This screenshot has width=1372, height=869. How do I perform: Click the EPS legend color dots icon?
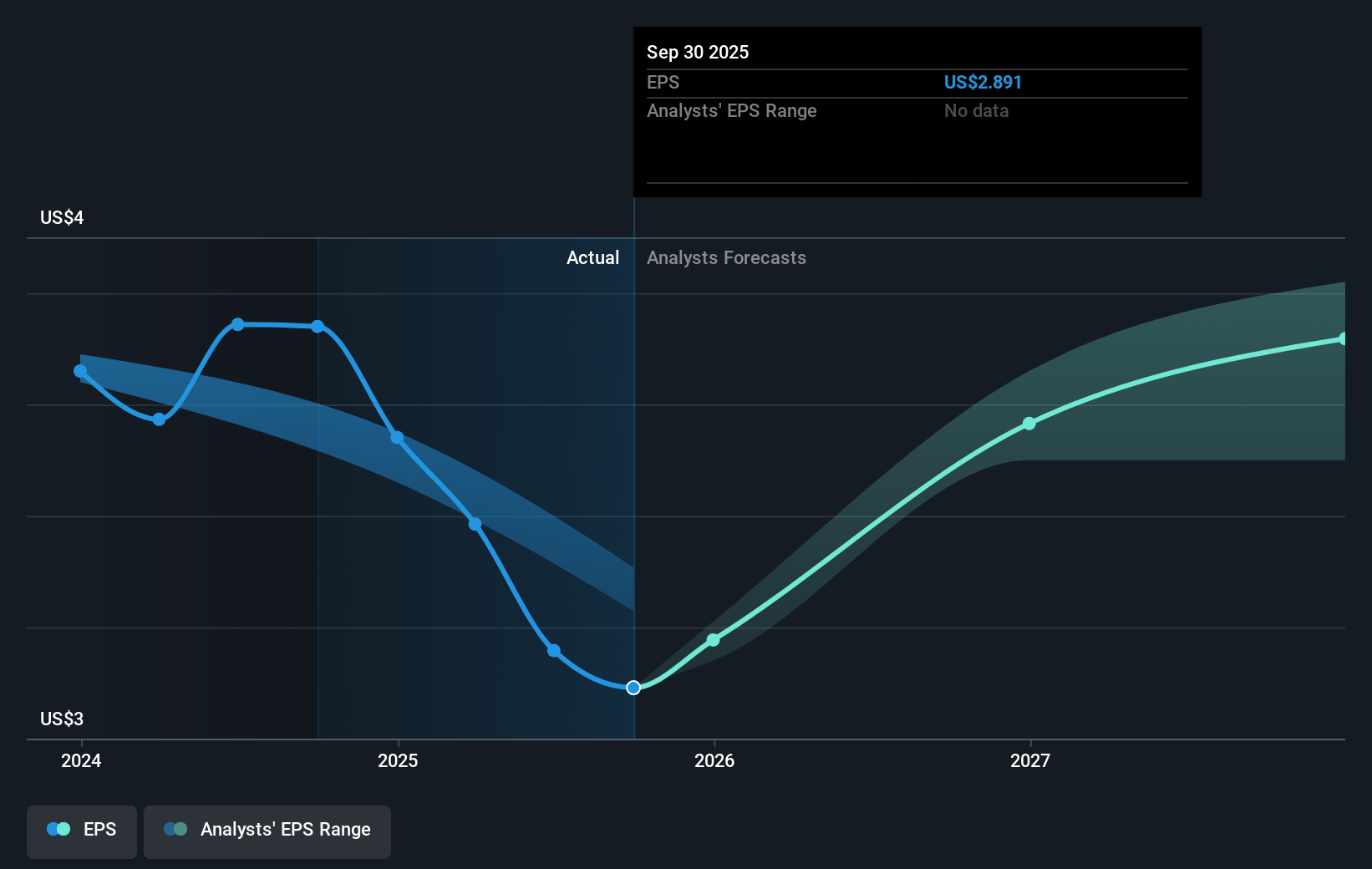point(58,830)
